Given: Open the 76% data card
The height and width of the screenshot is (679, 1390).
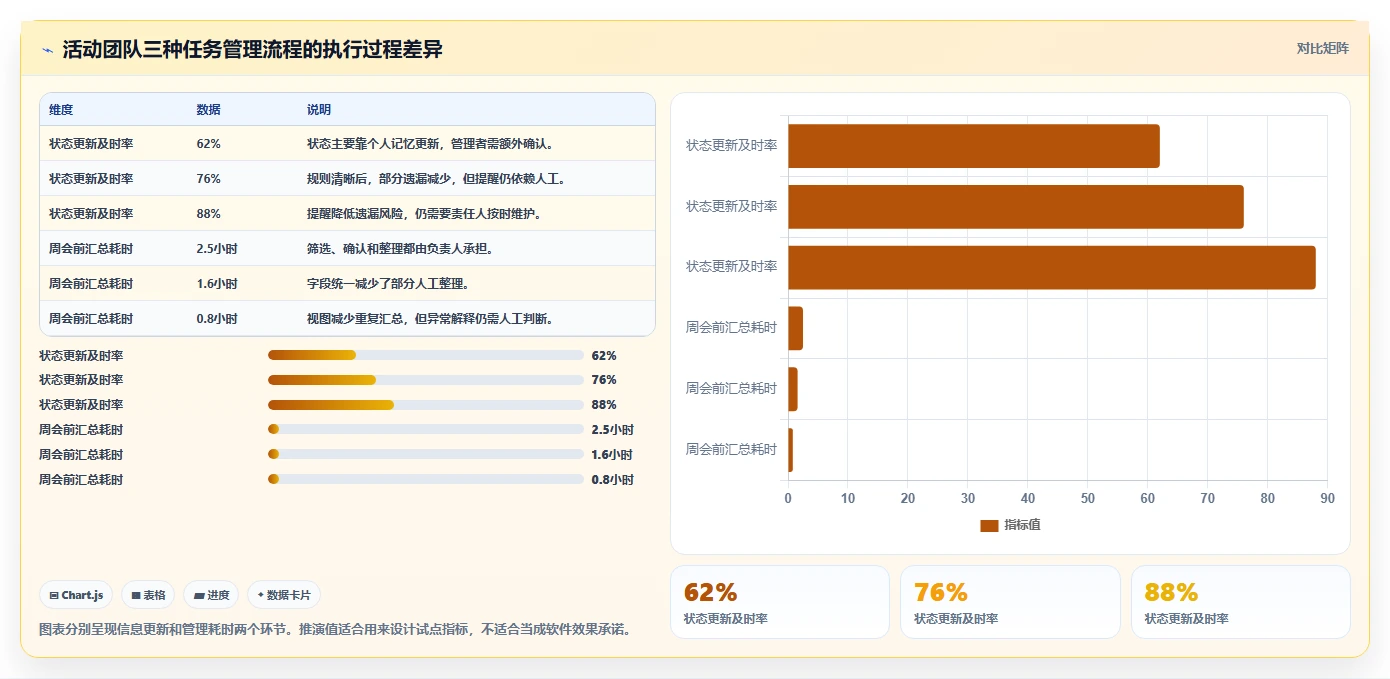Looking at the screenshot, I should click(1010, 602).
